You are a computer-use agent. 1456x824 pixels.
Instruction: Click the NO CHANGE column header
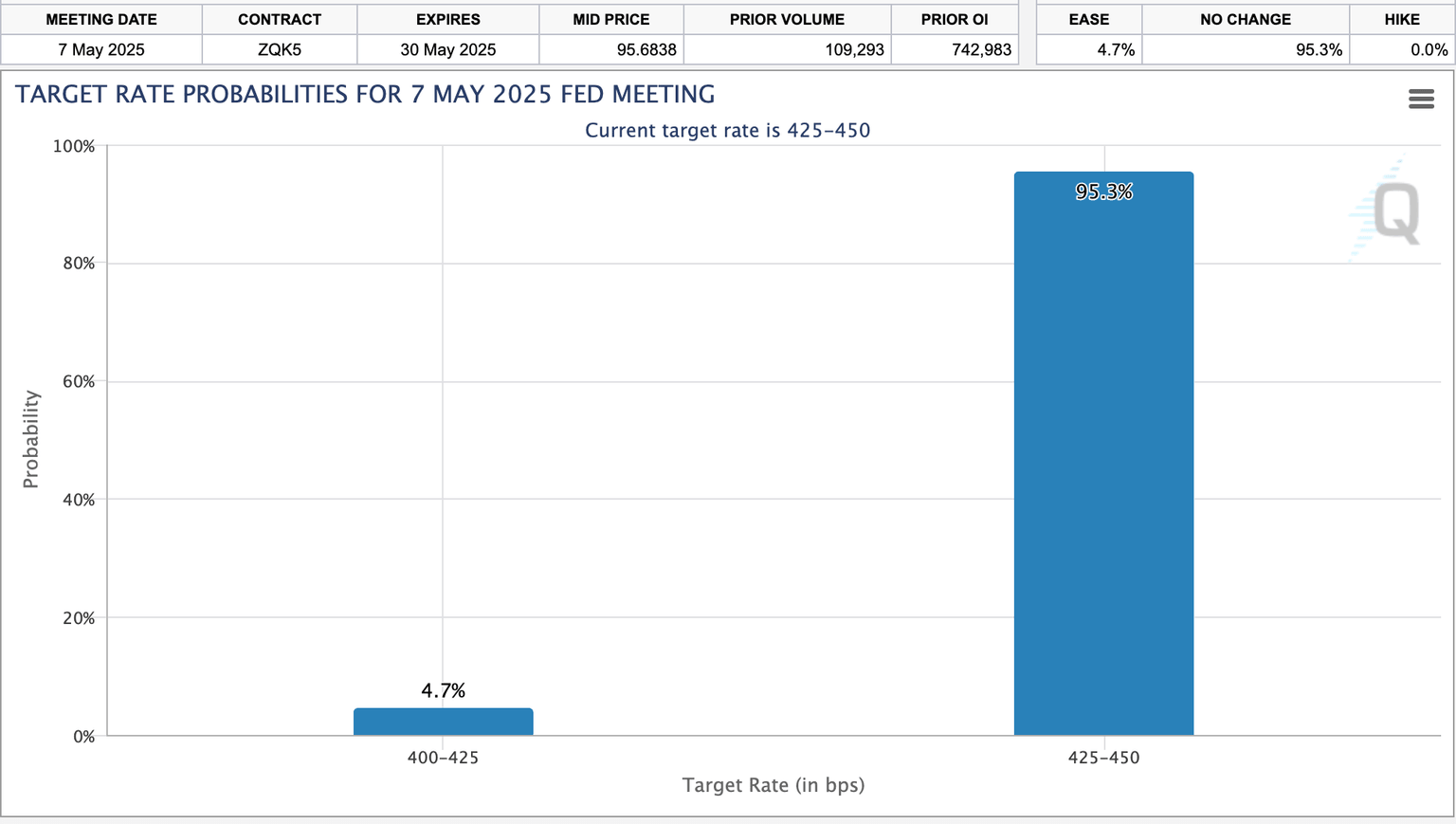1245,19
